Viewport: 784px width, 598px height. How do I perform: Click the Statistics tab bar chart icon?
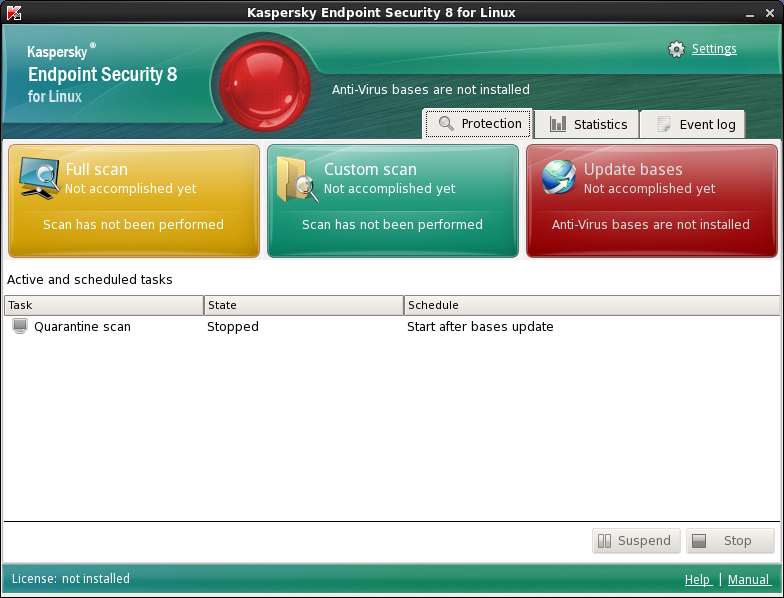click(x=558, y=124)
